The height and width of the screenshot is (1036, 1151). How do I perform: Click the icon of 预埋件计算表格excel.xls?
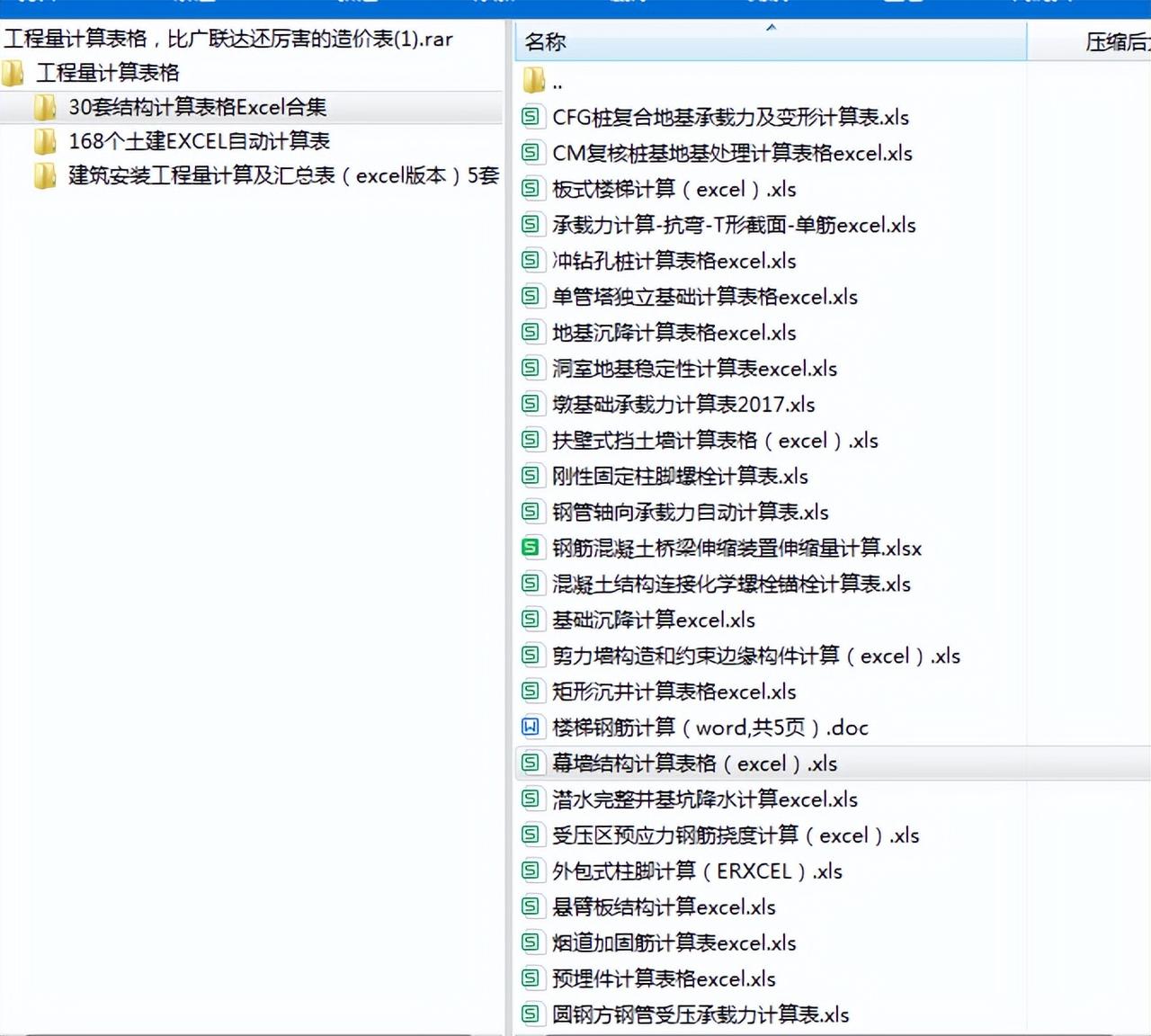pos(531,978)
